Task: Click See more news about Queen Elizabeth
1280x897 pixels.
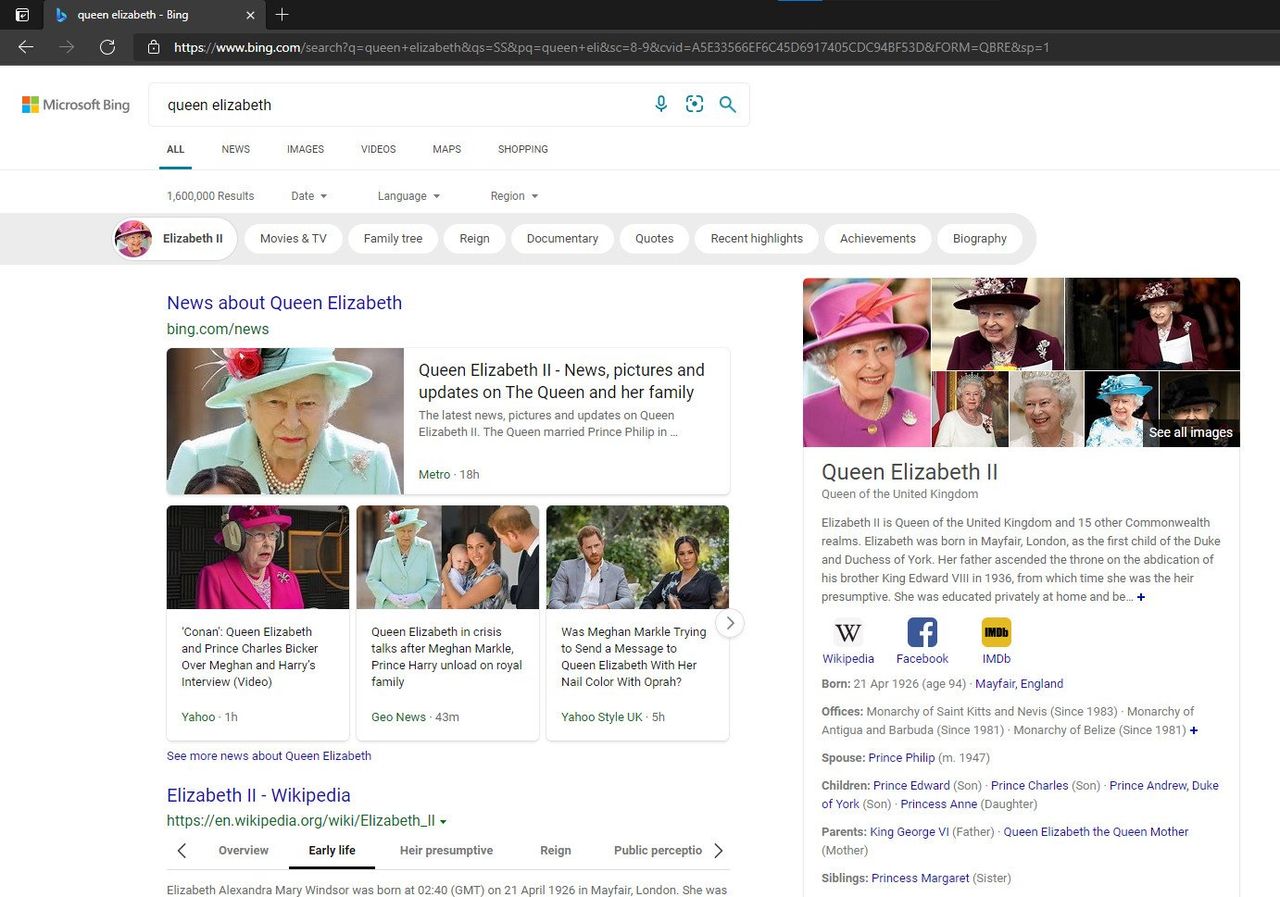Action: coord(269,756)
